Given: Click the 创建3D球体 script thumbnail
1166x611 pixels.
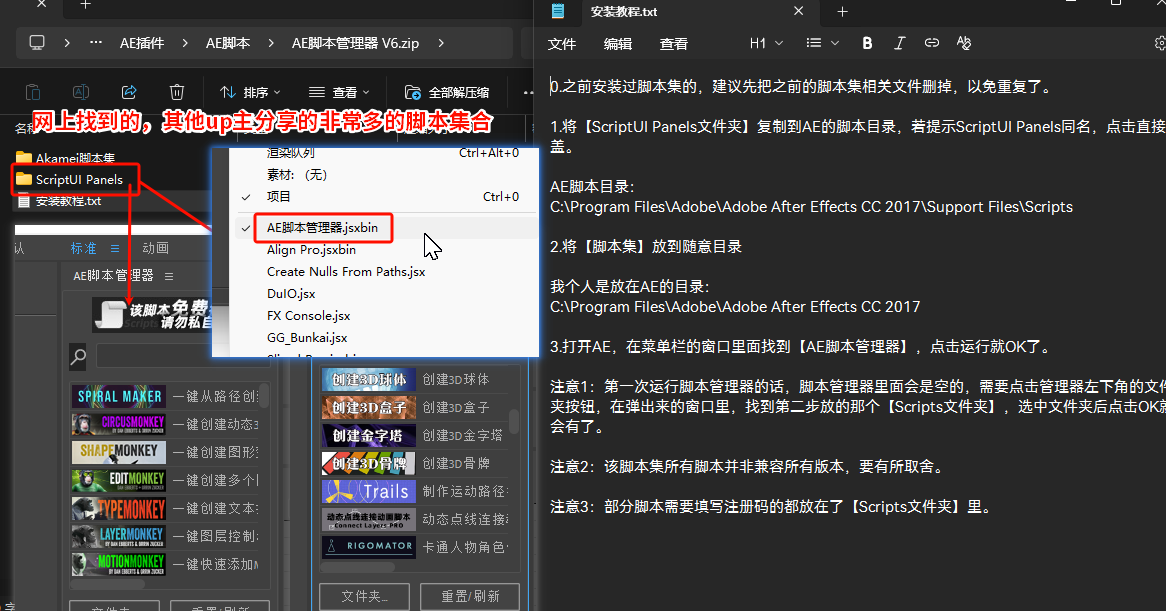Looking at the screenshot, I should point(369,379).
